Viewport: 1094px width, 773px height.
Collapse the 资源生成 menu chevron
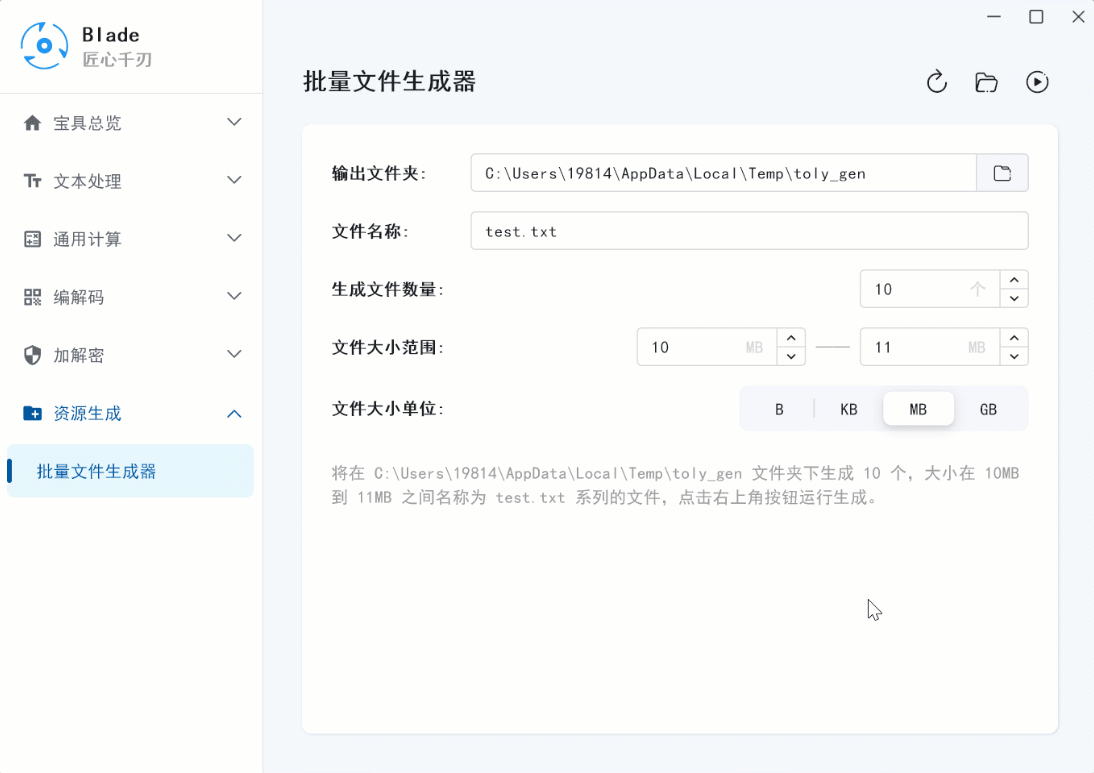click(x=234, y=414)
